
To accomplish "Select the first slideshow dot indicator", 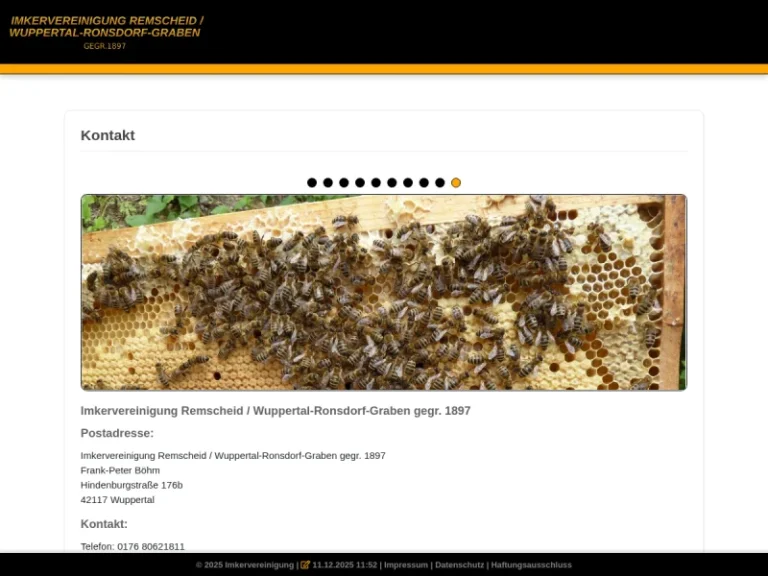I will click(312, 183).
